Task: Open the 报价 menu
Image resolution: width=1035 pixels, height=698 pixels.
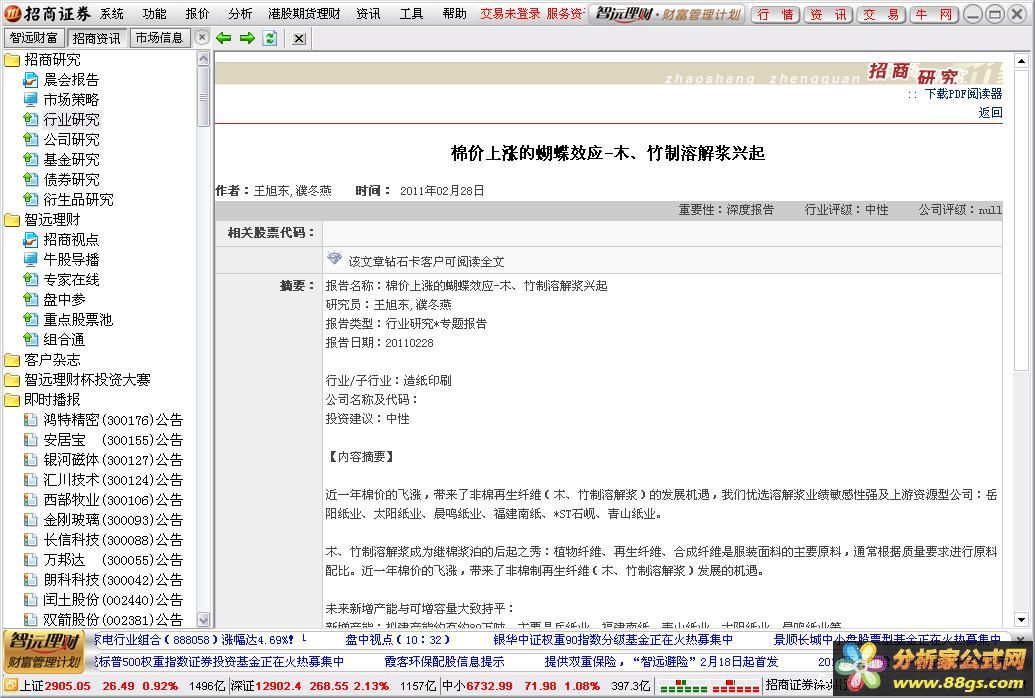Action: click(x=197, y=13)
